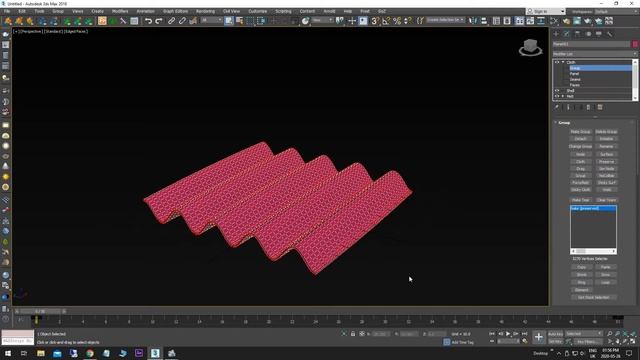
Task: Click the object color swatch
Action: point(635,44)
